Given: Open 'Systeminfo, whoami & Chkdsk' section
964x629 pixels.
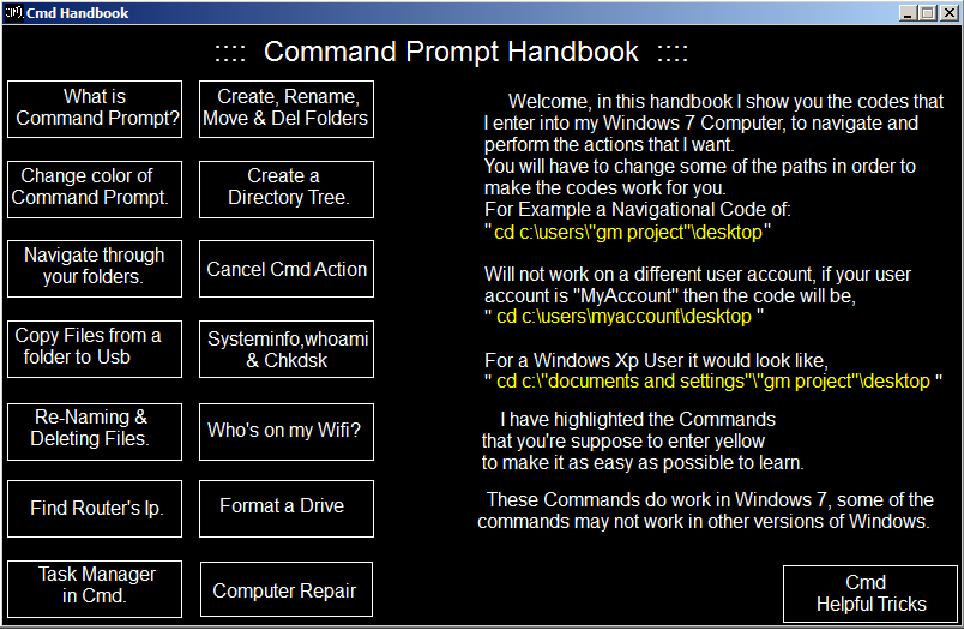Looking at the screenshot, I should pos(286,349).
